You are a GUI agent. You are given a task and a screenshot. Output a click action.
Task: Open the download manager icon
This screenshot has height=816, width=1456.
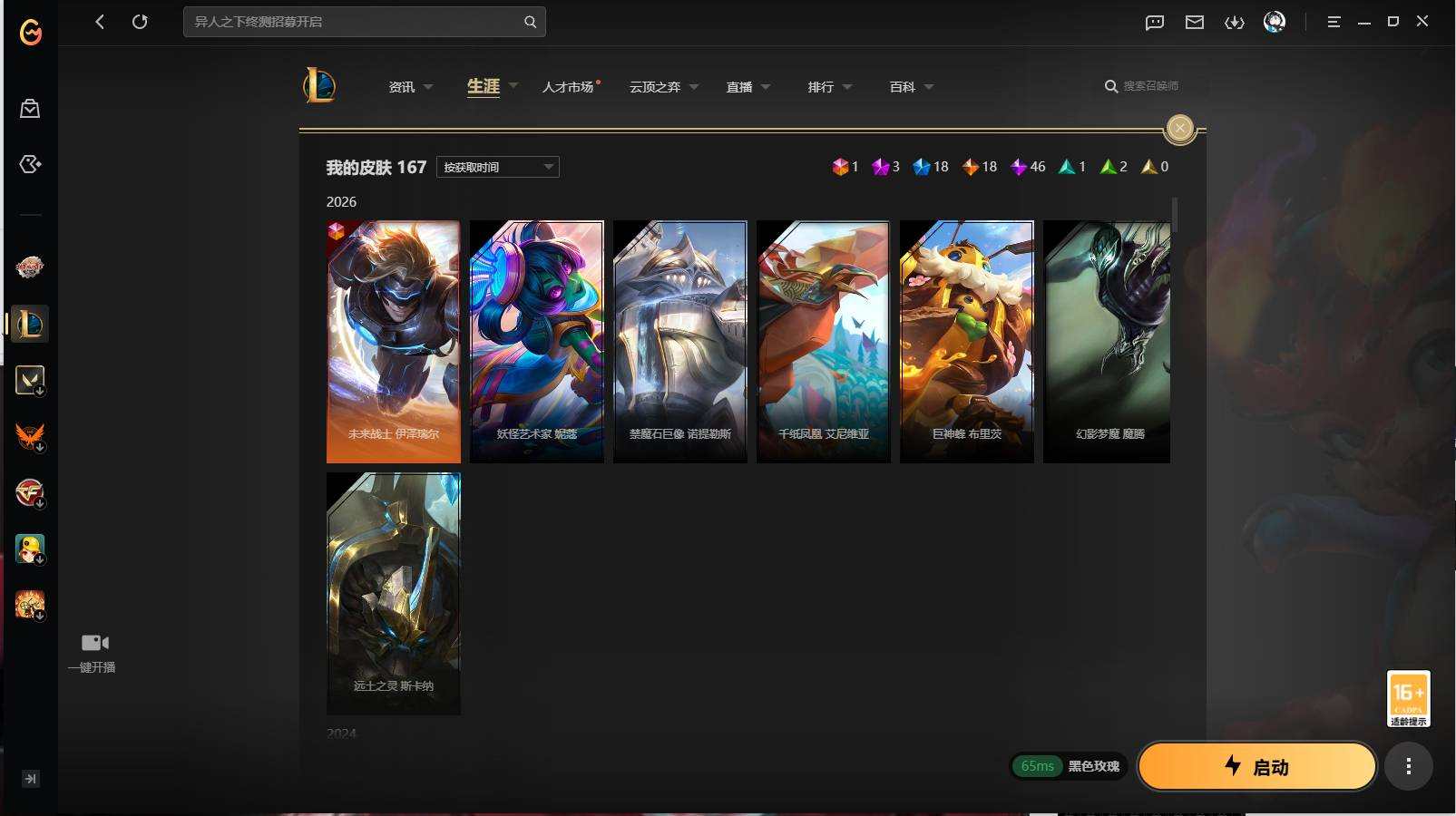point(1235,22)
